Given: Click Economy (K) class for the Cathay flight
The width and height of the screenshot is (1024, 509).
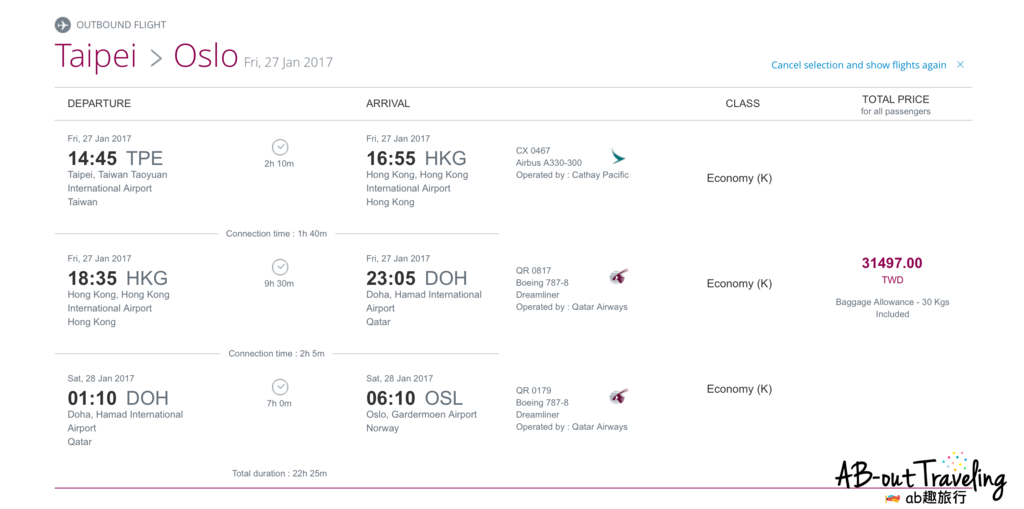Looking at the screenshot, I should (739, 178).
